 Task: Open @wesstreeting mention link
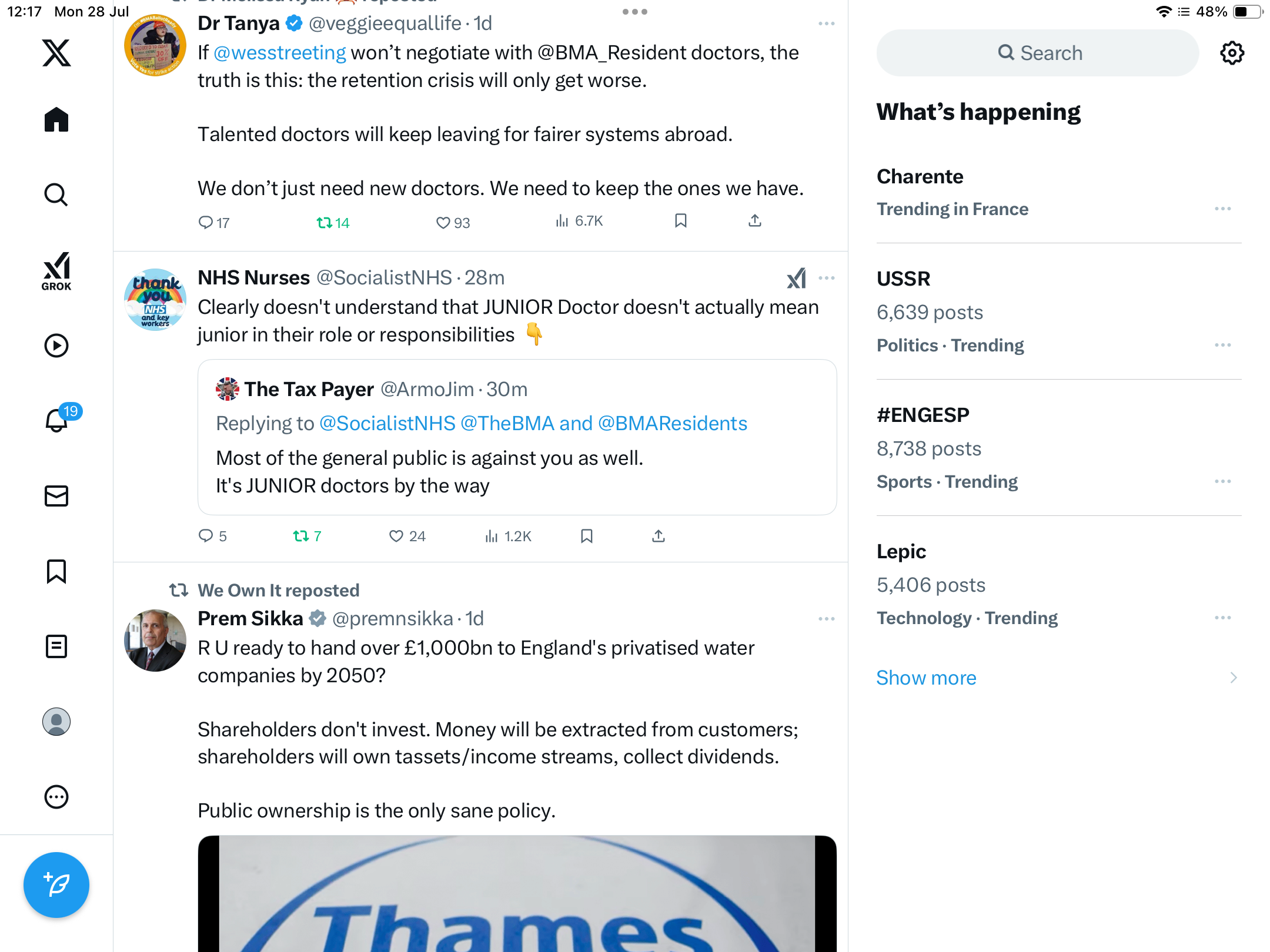pos(280,53)
